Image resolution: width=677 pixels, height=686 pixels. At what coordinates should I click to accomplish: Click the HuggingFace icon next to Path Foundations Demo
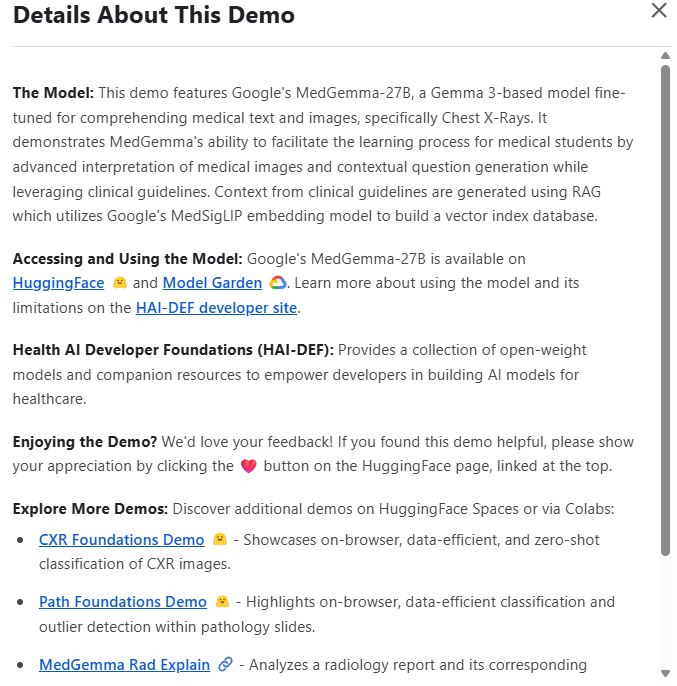pyautogui.click(x=223, y=602)
